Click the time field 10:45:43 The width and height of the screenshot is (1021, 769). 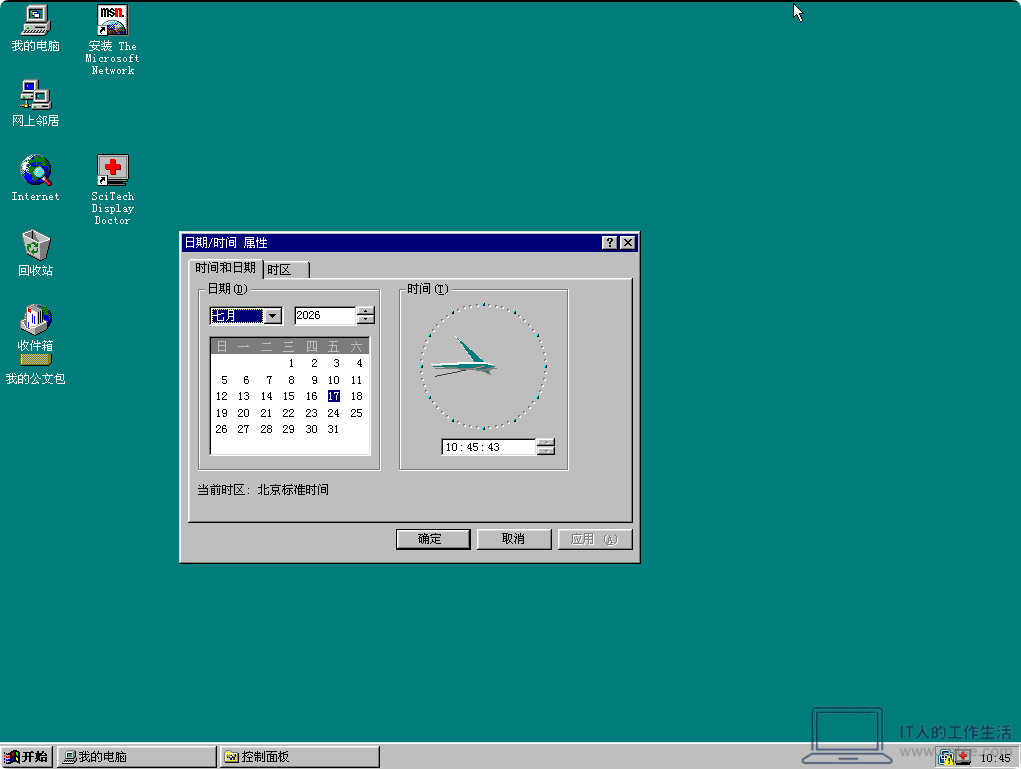tap(488, 447)
